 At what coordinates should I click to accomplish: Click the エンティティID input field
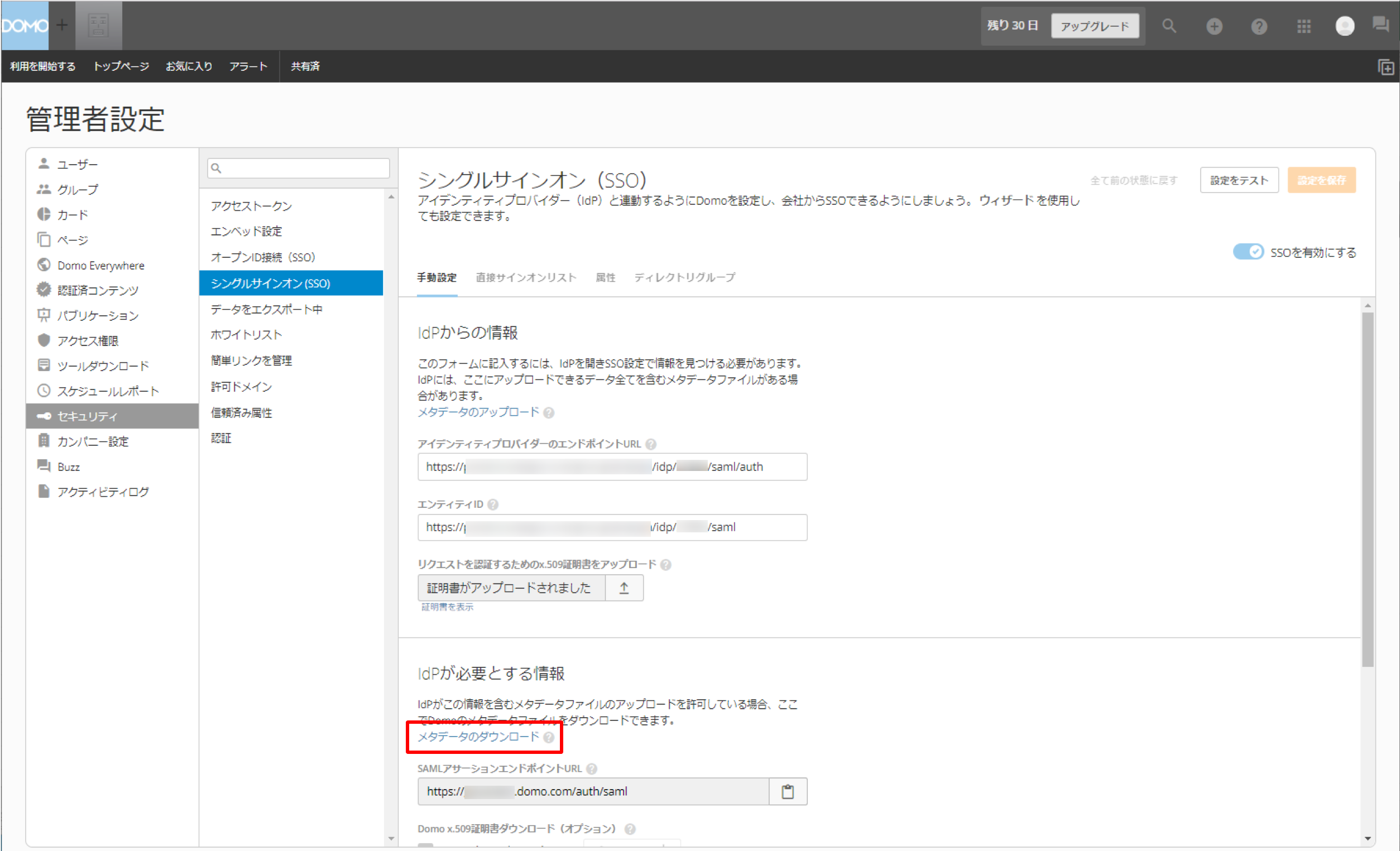612,527
